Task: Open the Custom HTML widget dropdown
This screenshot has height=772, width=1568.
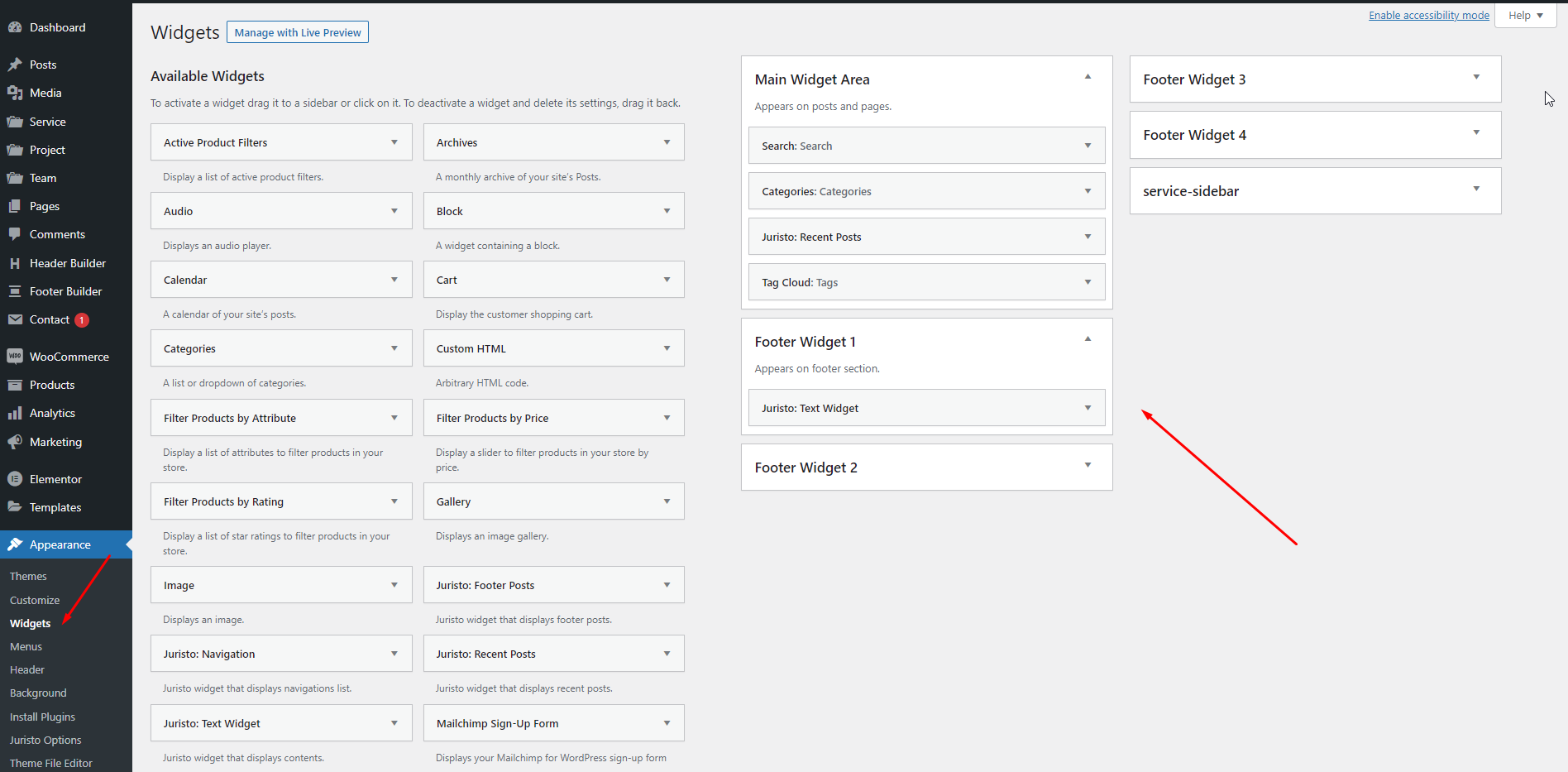Action: 667,348
